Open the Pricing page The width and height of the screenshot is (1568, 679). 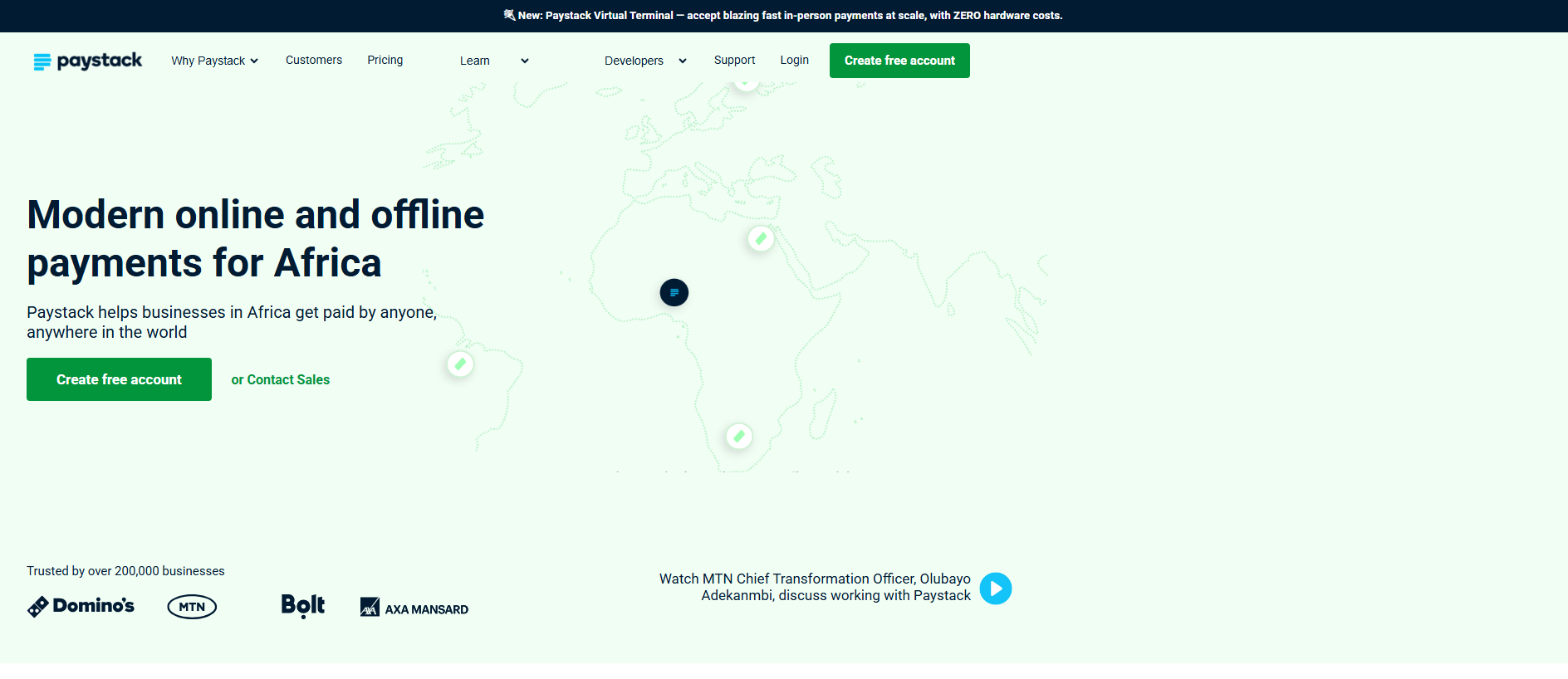pos(385,60)
